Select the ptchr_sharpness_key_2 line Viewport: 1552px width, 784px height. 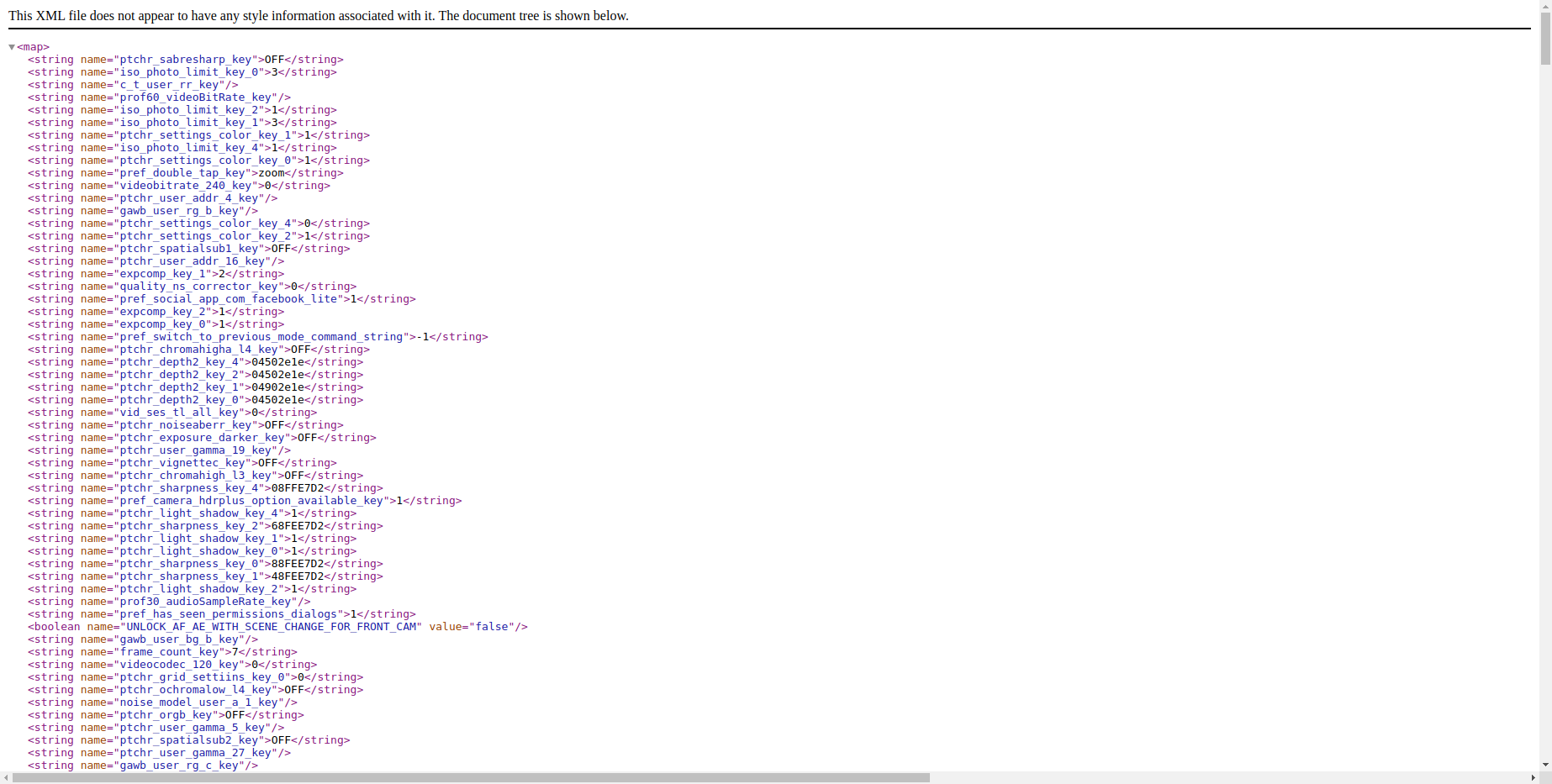[205, 526]
